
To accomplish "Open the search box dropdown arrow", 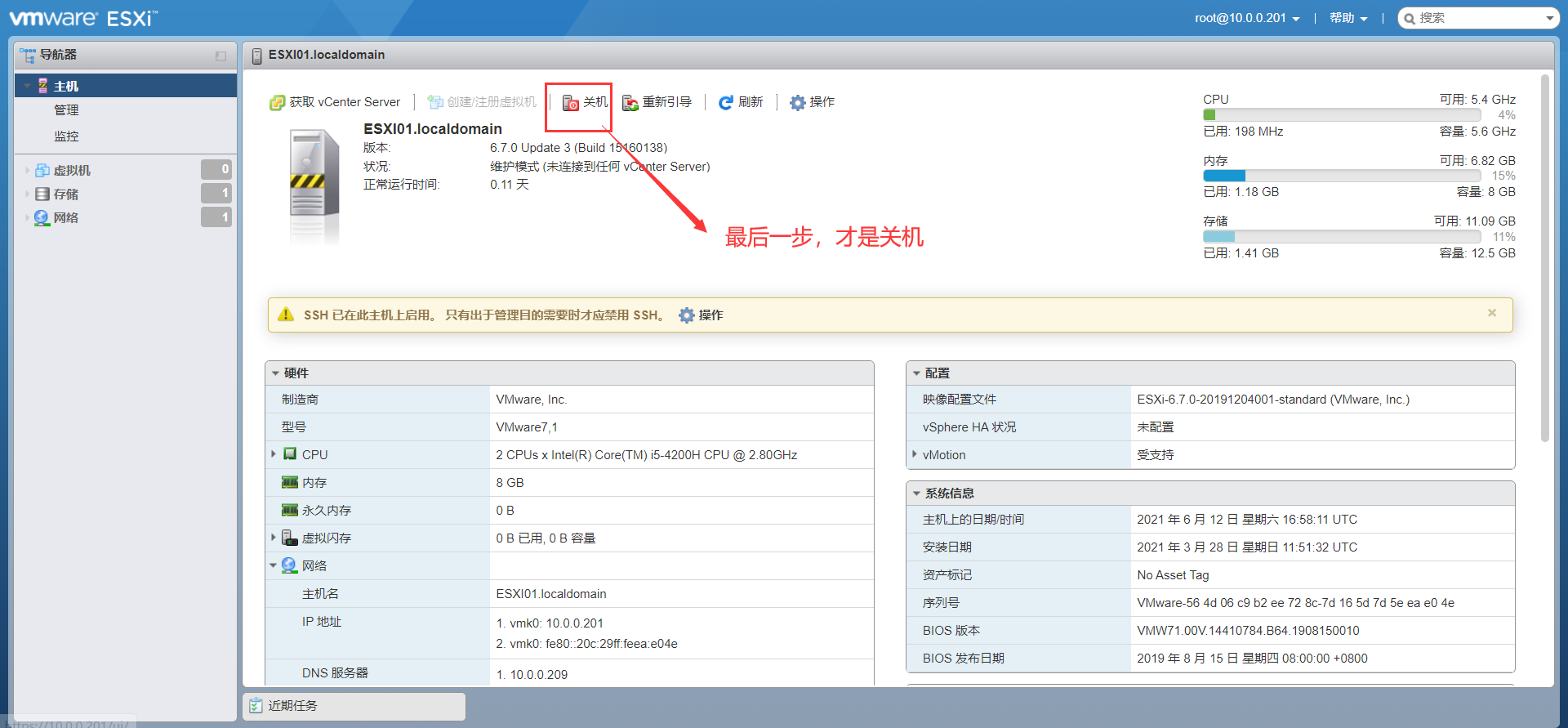I will (x=1549, y=18).
